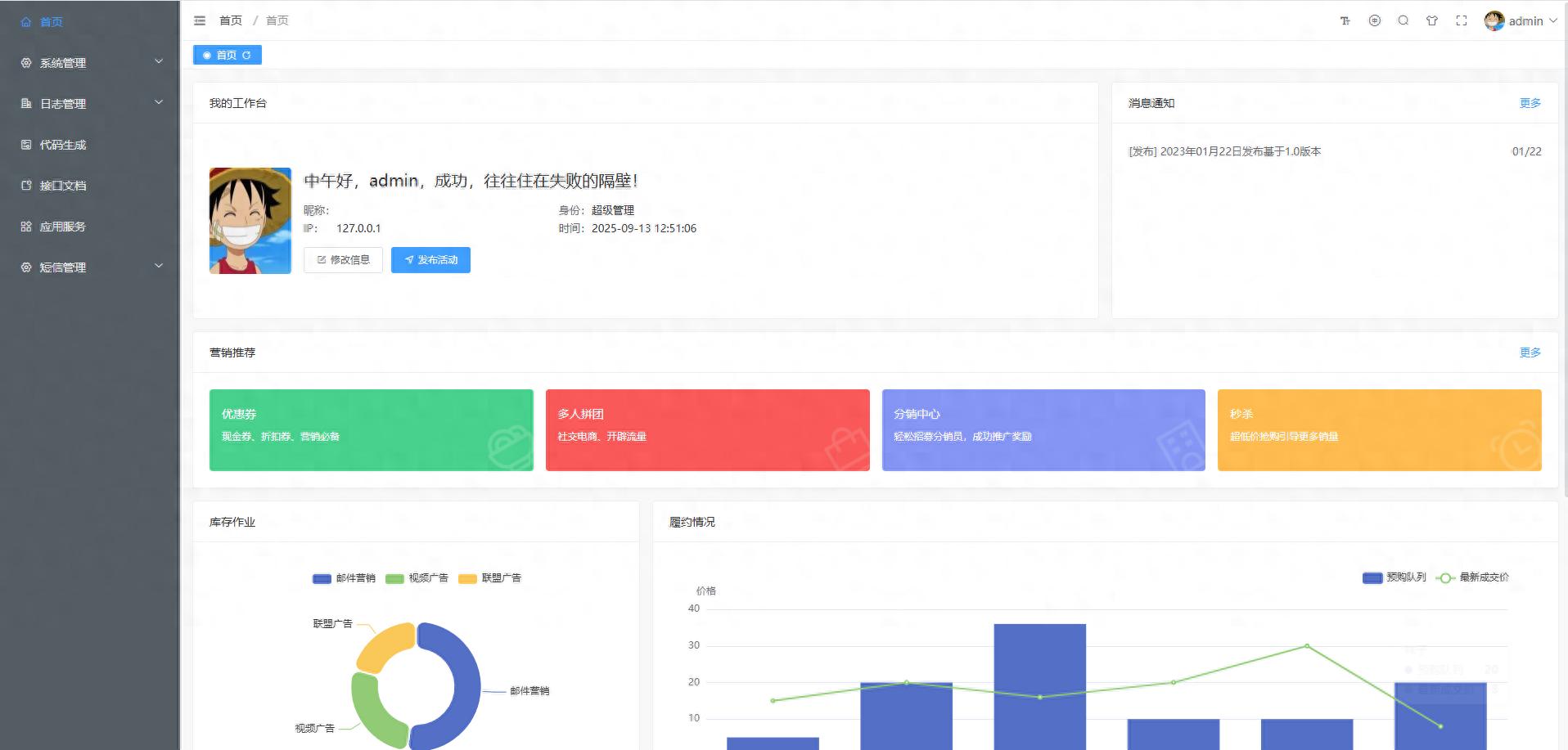
Task: Collapse the sidebar with the hamburger icon
Action: click(x=200, y=20)
